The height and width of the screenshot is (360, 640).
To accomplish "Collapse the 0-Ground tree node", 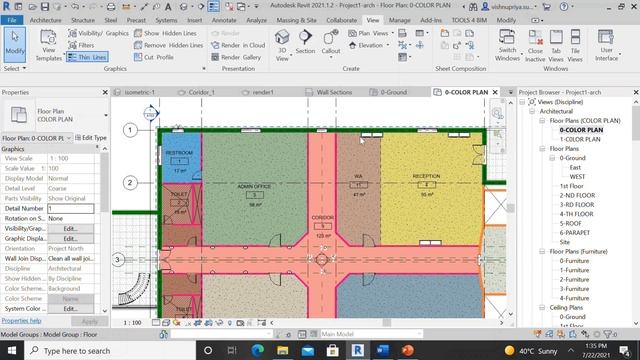I will [x=552, y=158].
